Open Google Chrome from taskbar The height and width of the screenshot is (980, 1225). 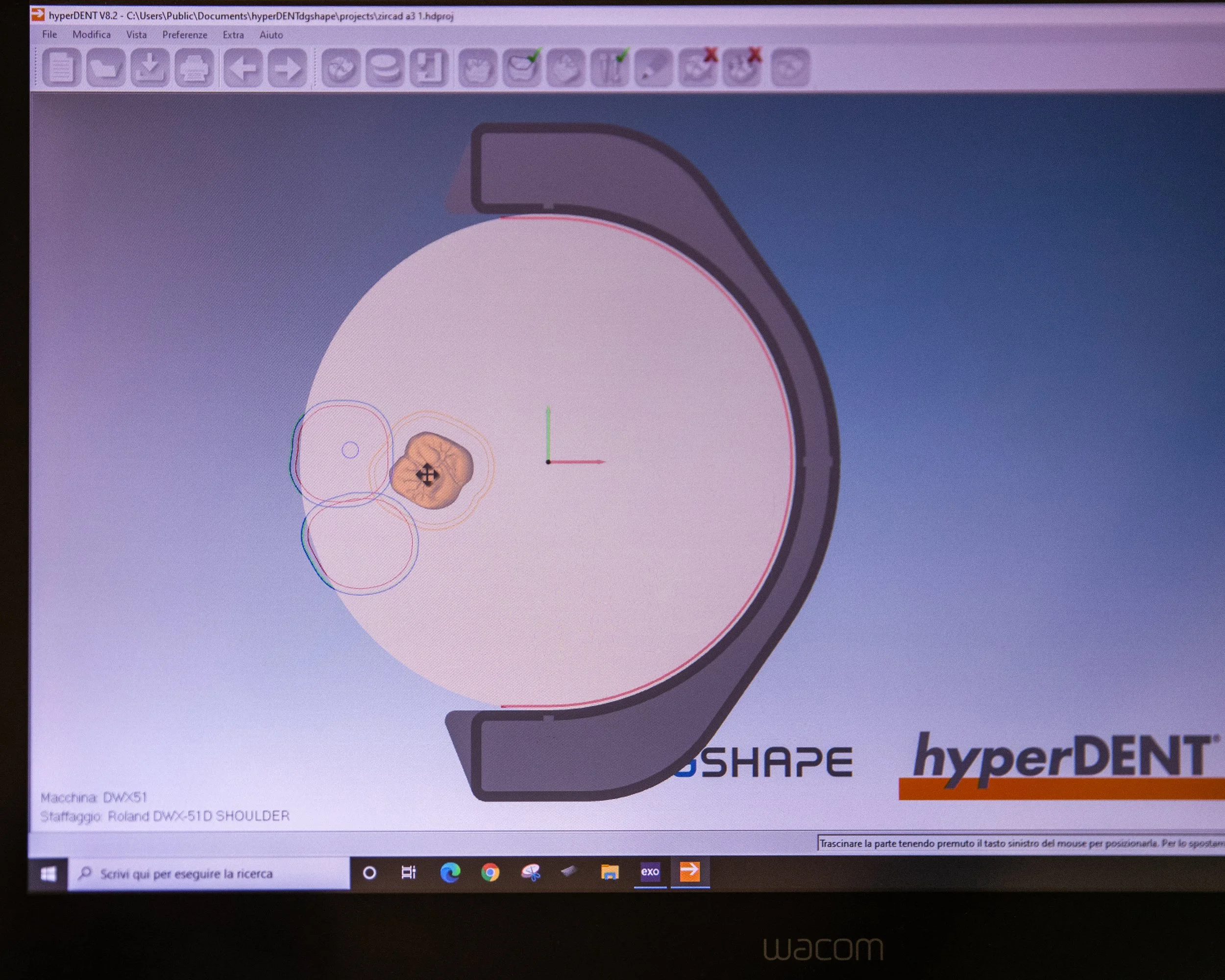[490, 872]
